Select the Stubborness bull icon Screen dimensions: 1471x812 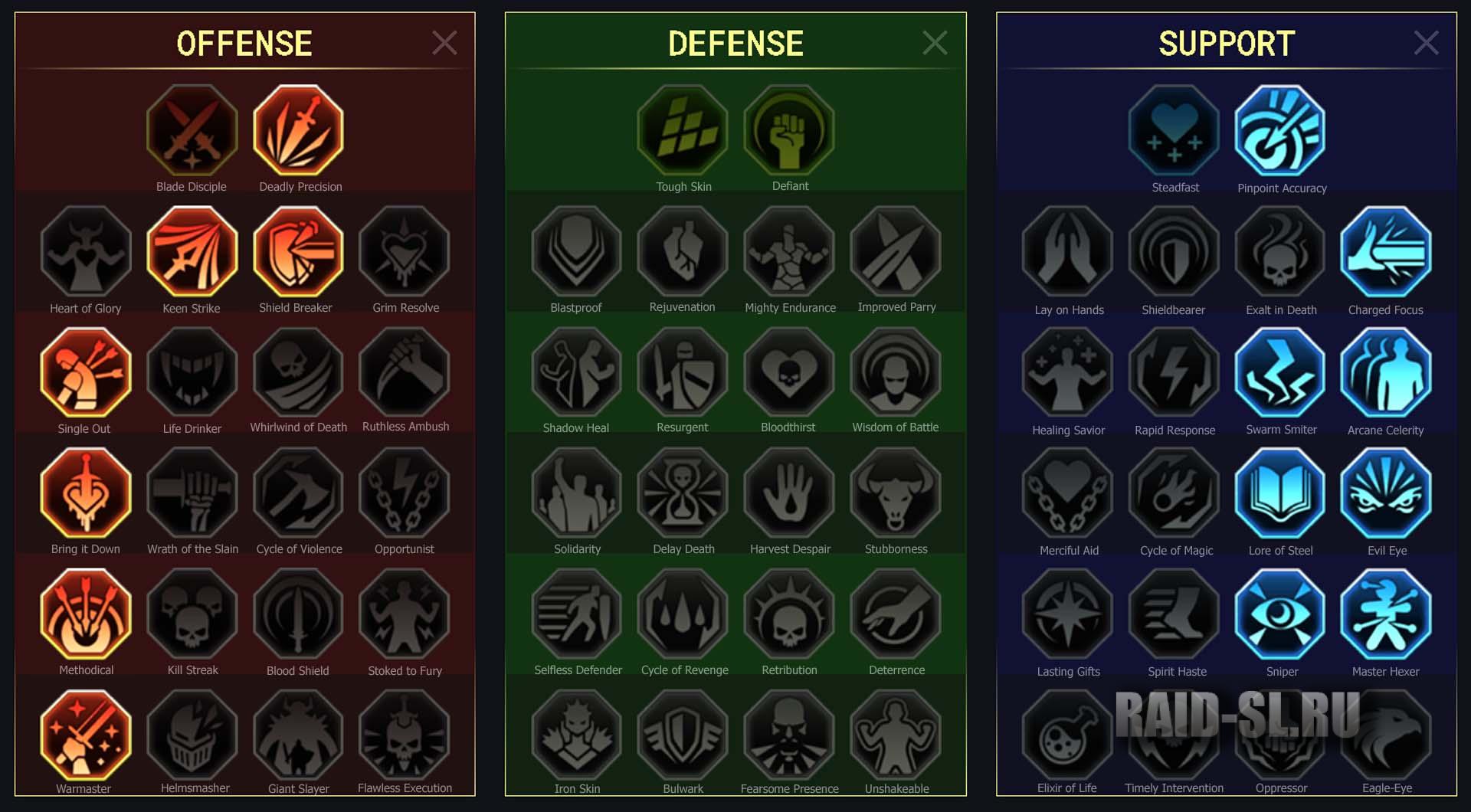(x=896, y=493)
